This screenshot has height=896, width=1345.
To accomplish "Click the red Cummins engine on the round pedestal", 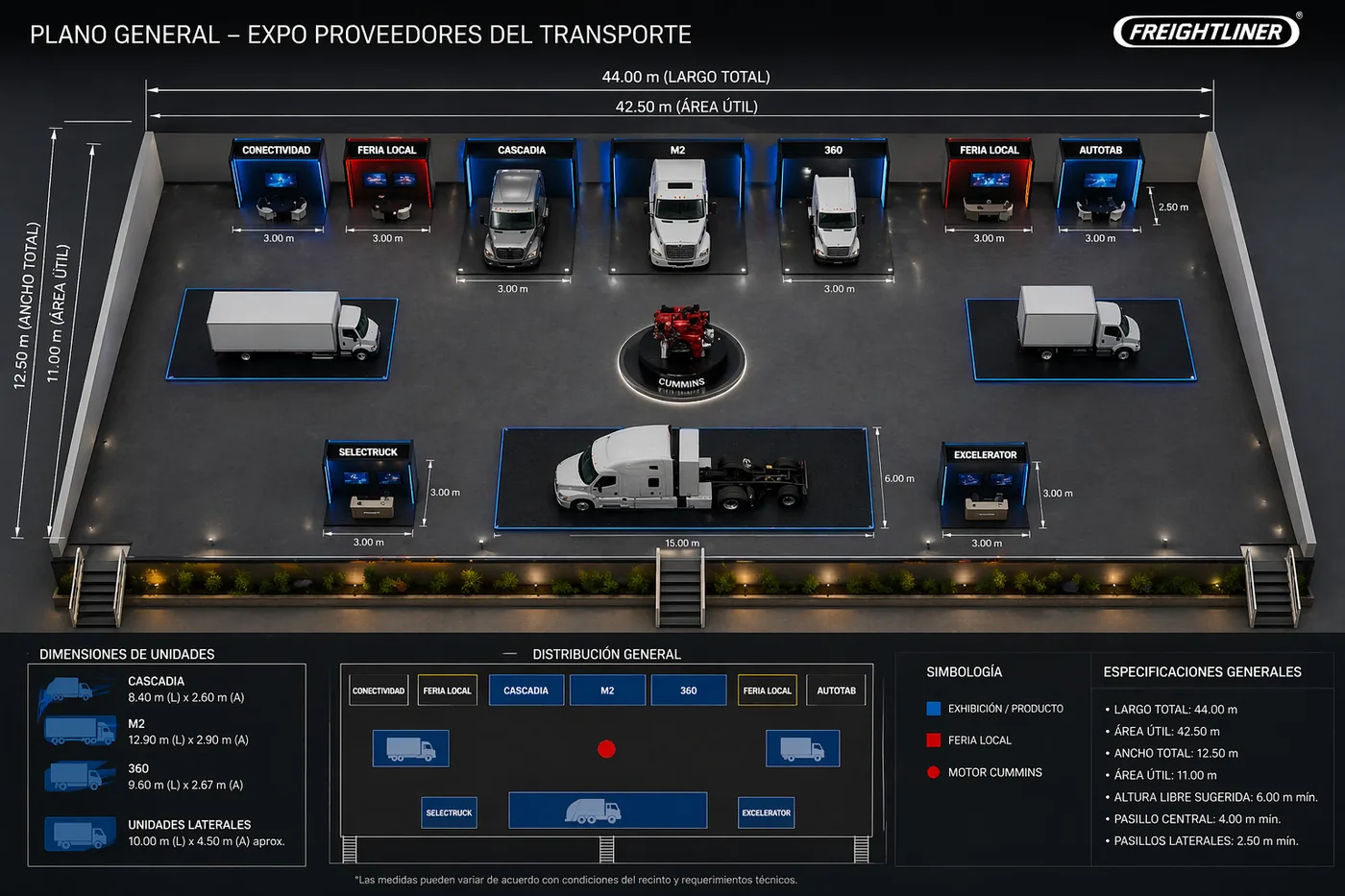I will 682,334.
